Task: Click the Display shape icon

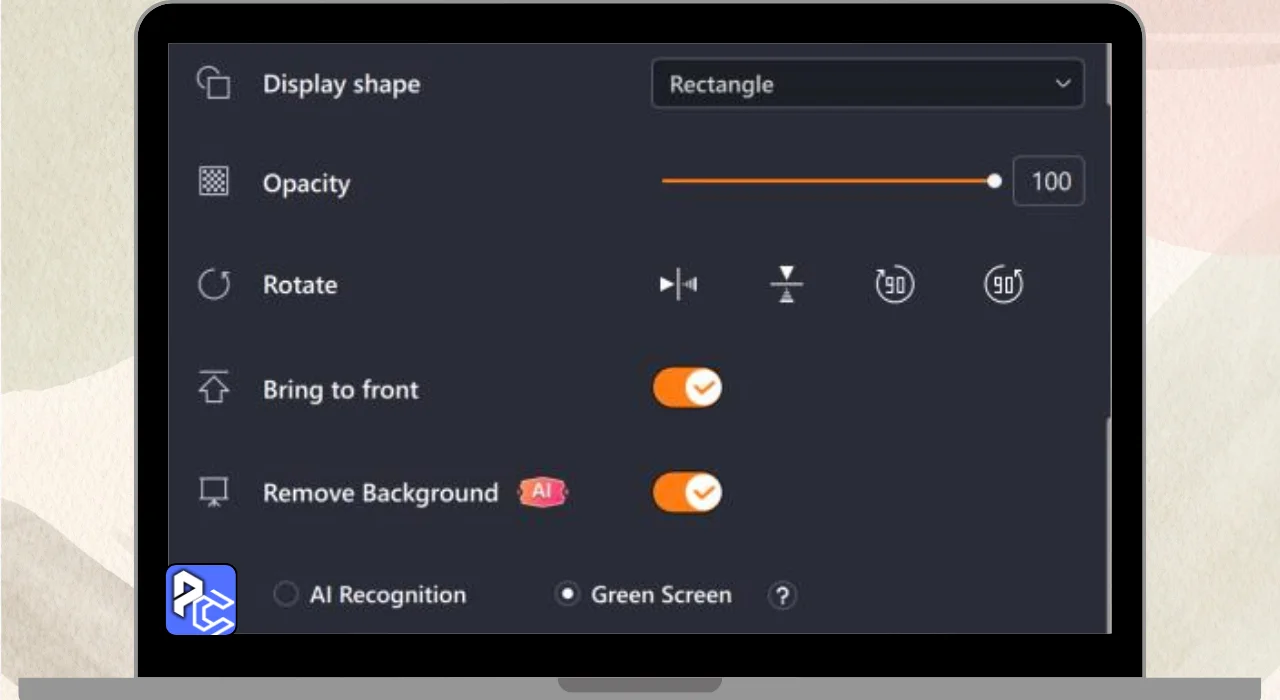Action: [213, 83]
